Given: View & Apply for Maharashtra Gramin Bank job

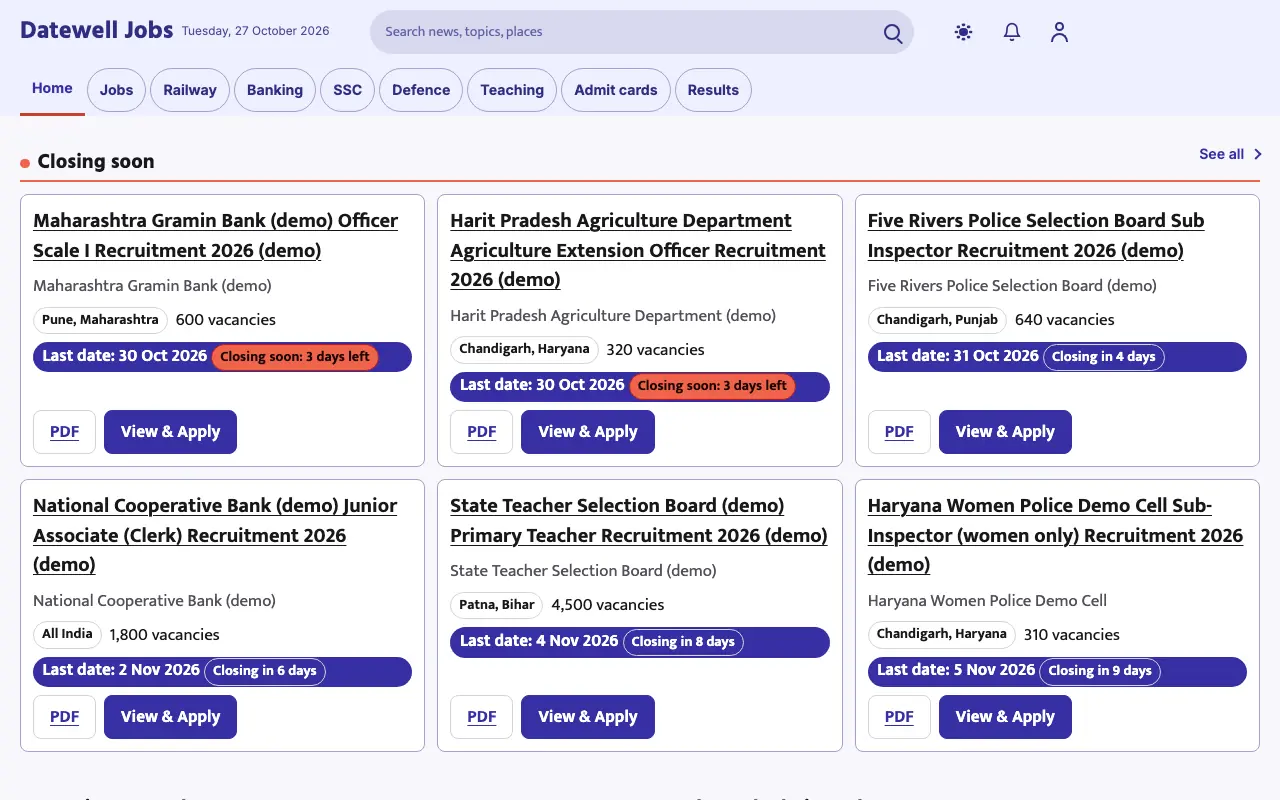Looking at the screenshot, I should click(x=170, y=432).
